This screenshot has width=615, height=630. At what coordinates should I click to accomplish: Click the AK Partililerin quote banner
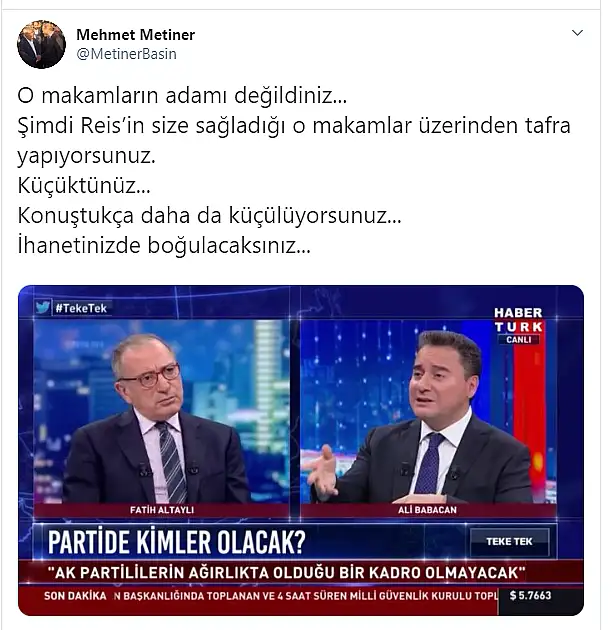(x=286, y=573)
